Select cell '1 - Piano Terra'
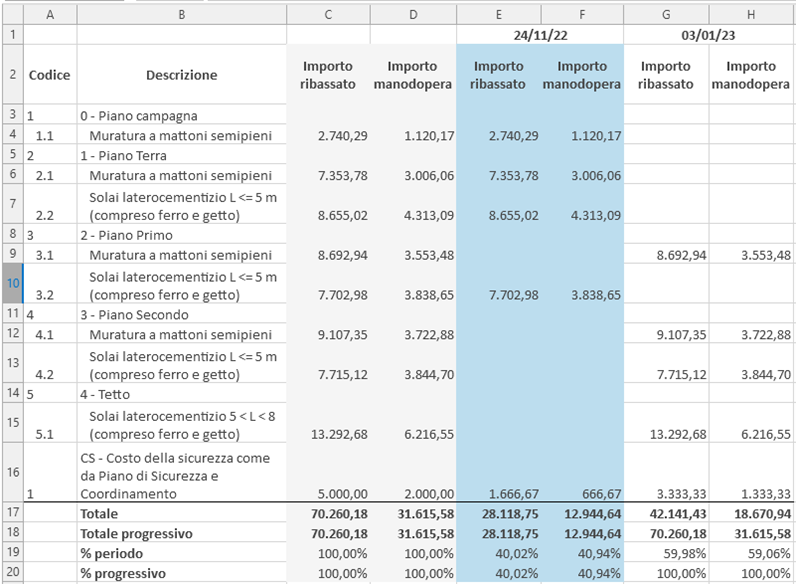 click(x=182, y=155)
